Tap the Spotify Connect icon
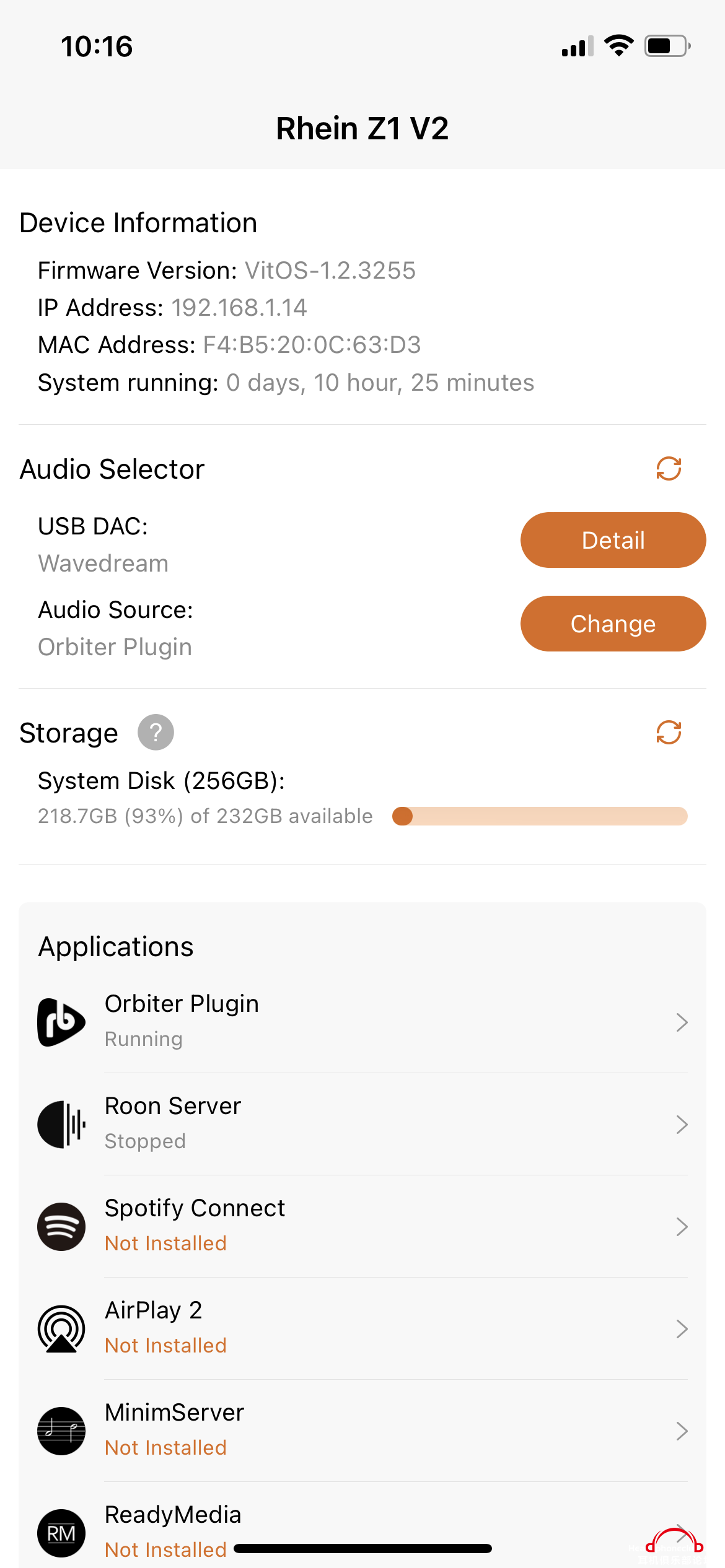 click(61, 1227)
